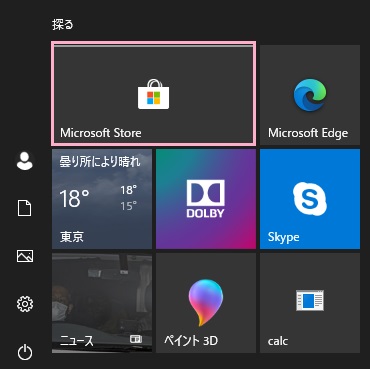Open the ペイント 3D tile
Image resolution: width=370 pixels, height=369 pixels.
coord(206,303)
